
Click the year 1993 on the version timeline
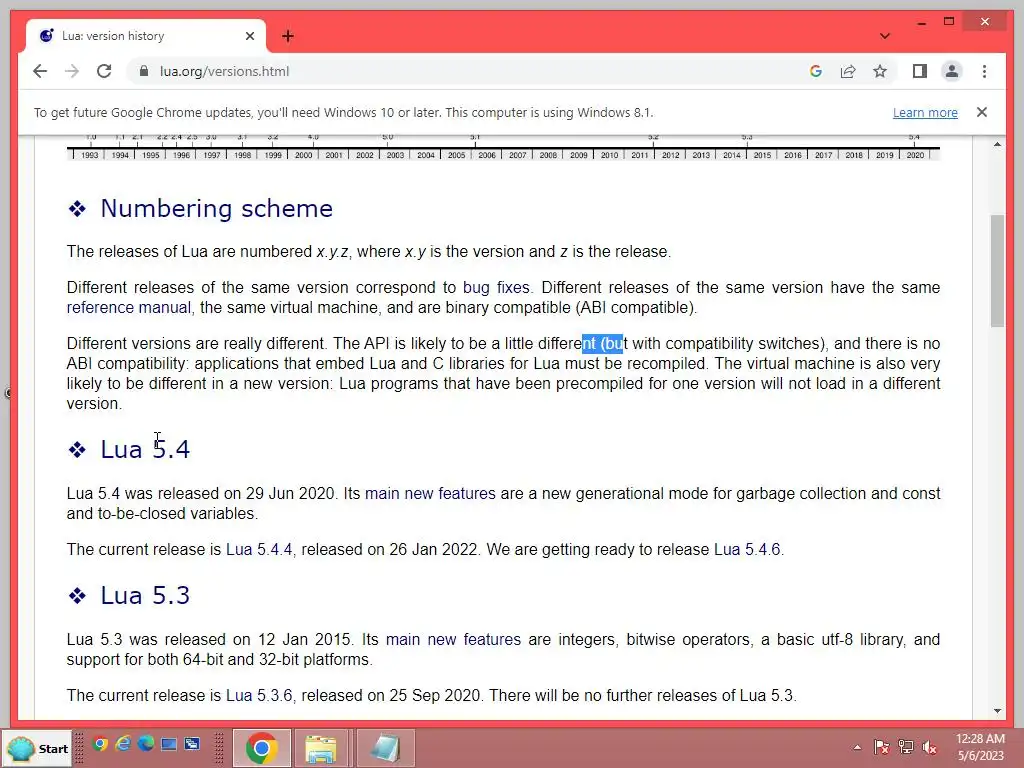pyautogui.click(x=90, y=155)
